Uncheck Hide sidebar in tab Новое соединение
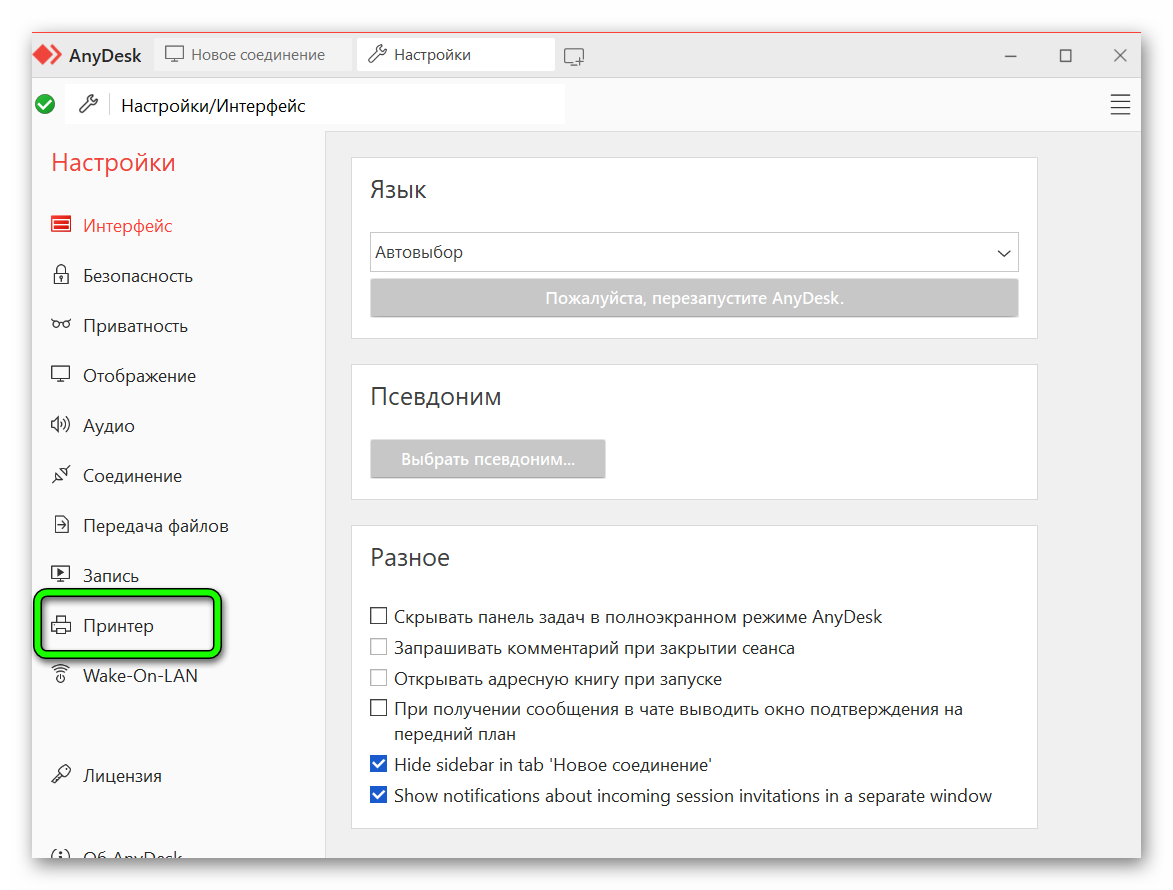 tap(379, 764)
